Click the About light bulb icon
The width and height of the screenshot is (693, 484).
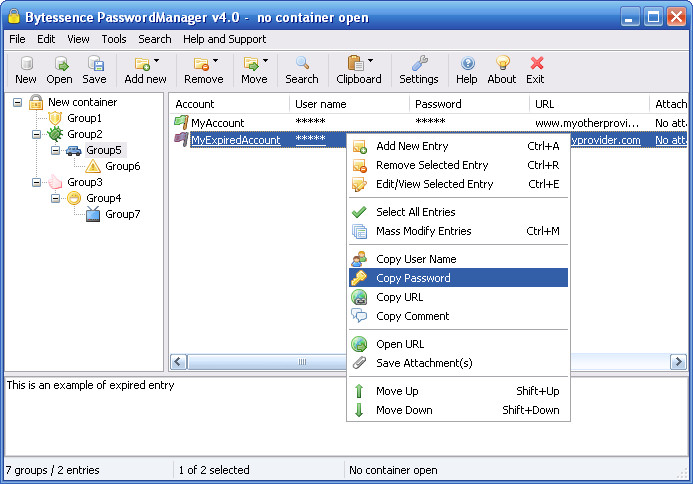pyautogui.click(x=503, y=63)
